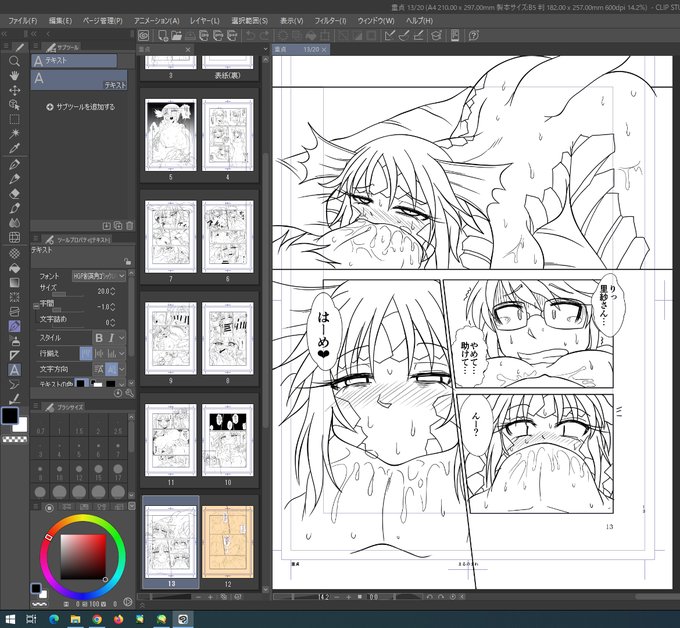The image size is (680, 628).
Task: Select first line alignment option
Action: click(86, 353)
